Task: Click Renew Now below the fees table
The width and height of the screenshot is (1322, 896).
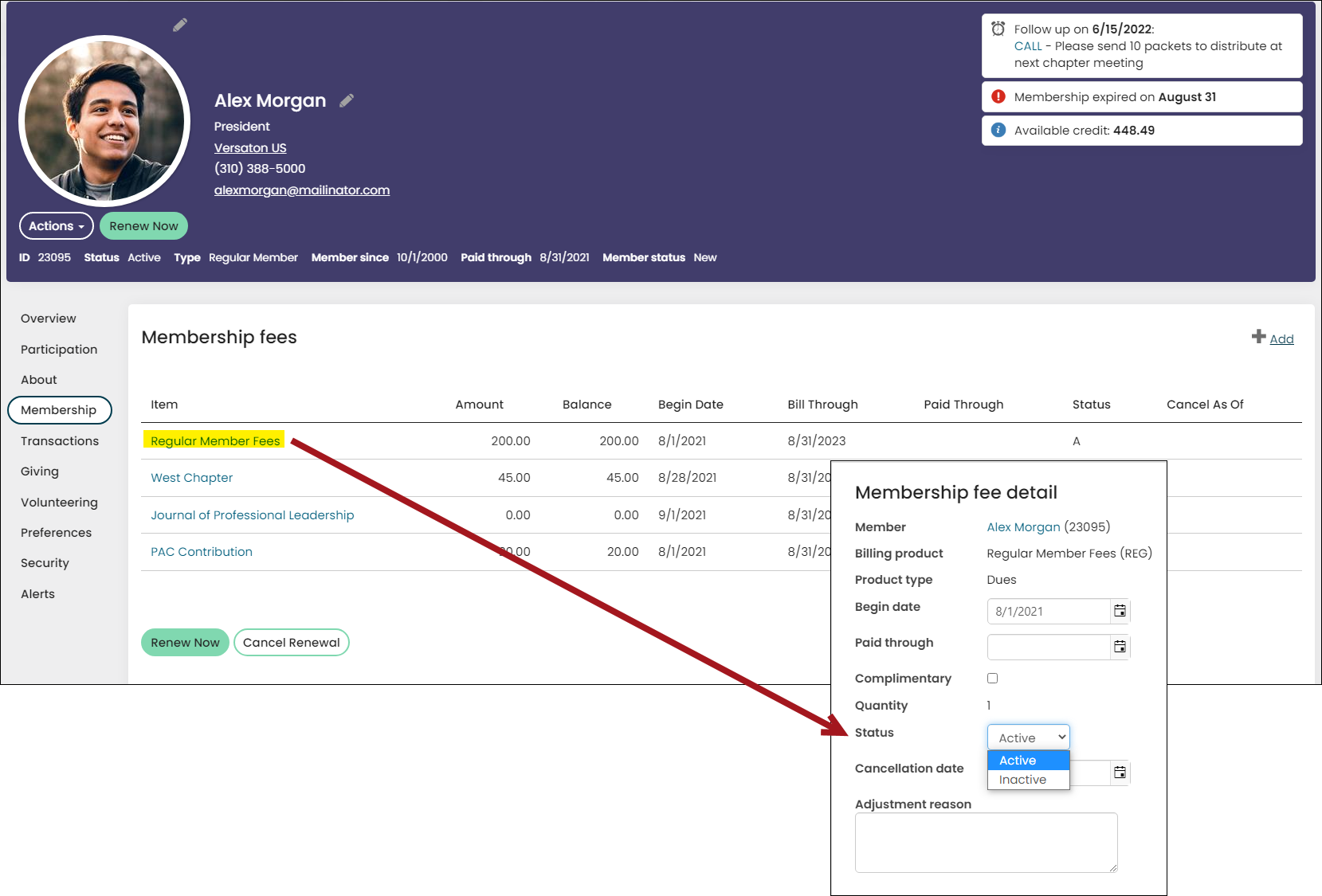Action: tap(186, 643)
